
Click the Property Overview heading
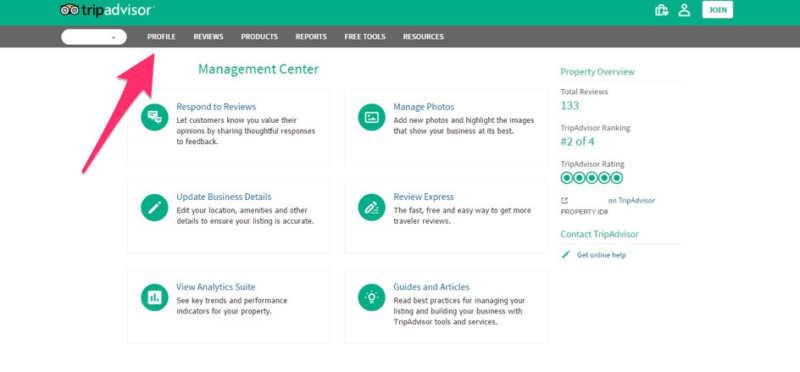(x=597, y=72)
